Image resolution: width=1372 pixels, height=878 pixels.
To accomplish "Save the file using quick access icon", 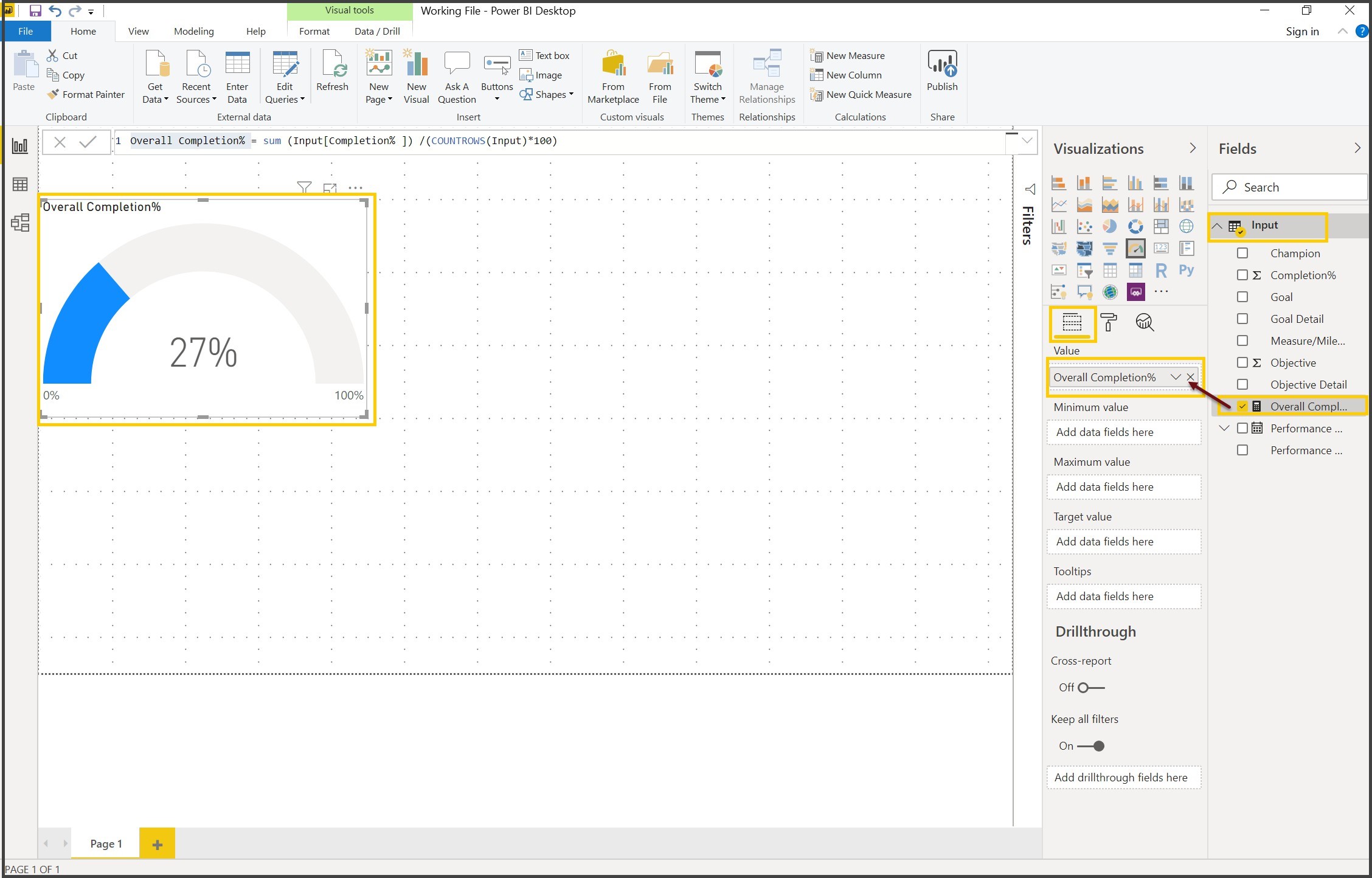I will (x=35, y=10).
